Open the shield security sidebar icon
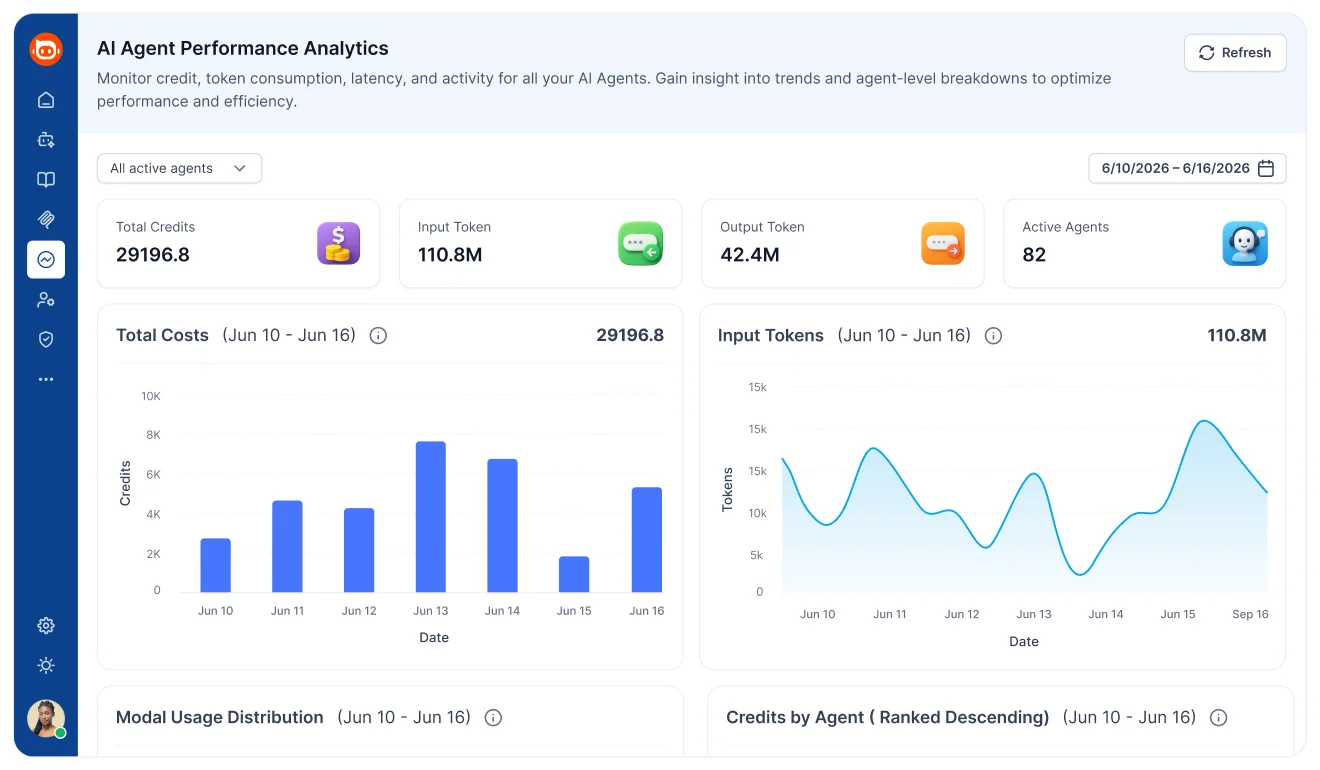1320x770 pixels. [46, 340]
